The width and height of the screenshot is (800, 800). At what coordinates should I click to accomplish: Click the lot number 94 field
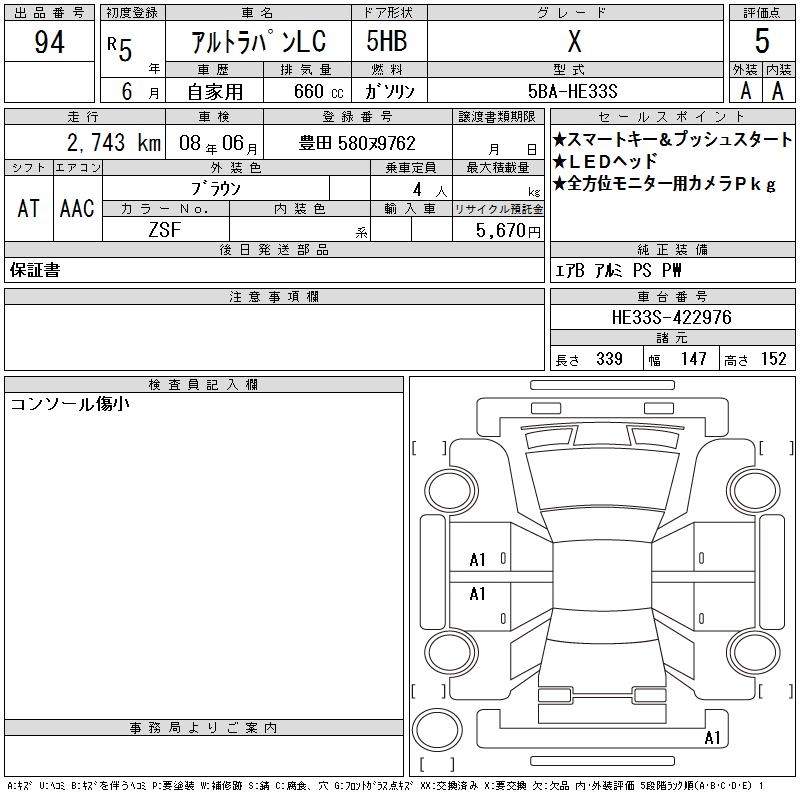point(49,43)
